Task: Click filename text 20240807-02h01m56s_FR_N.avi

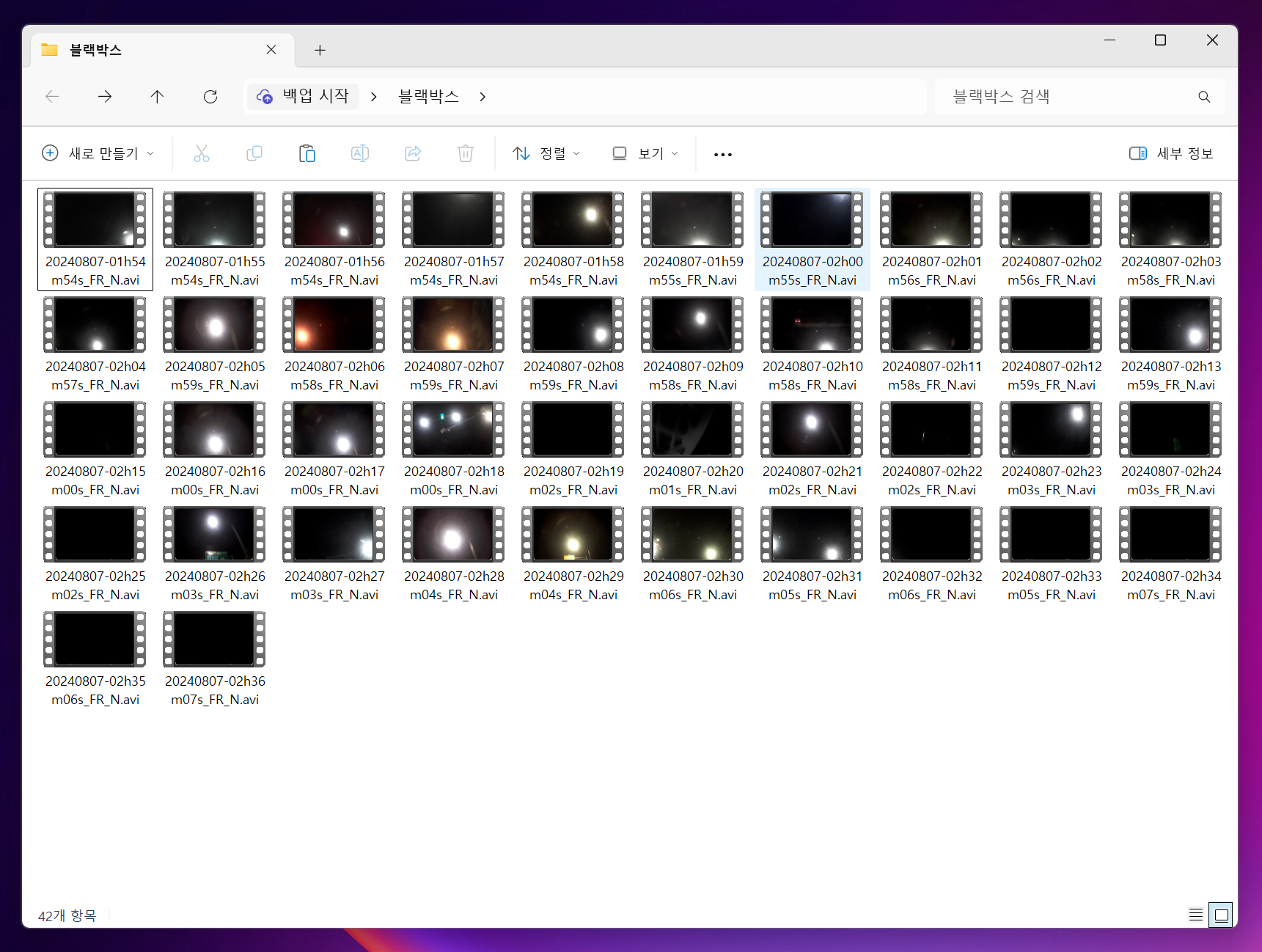Action: click(932, 271)
